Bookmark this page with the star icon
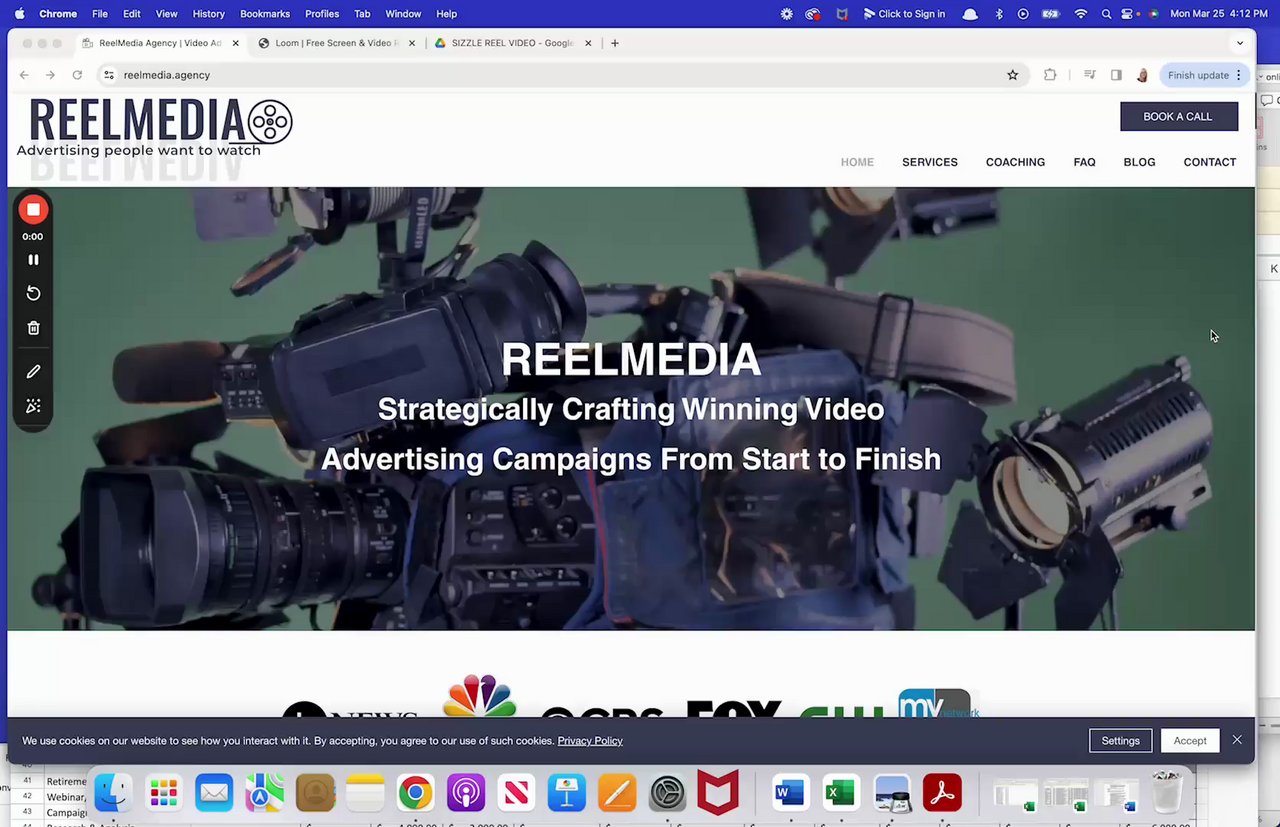Screen dimensions: 1280x827 [1012, 75]
